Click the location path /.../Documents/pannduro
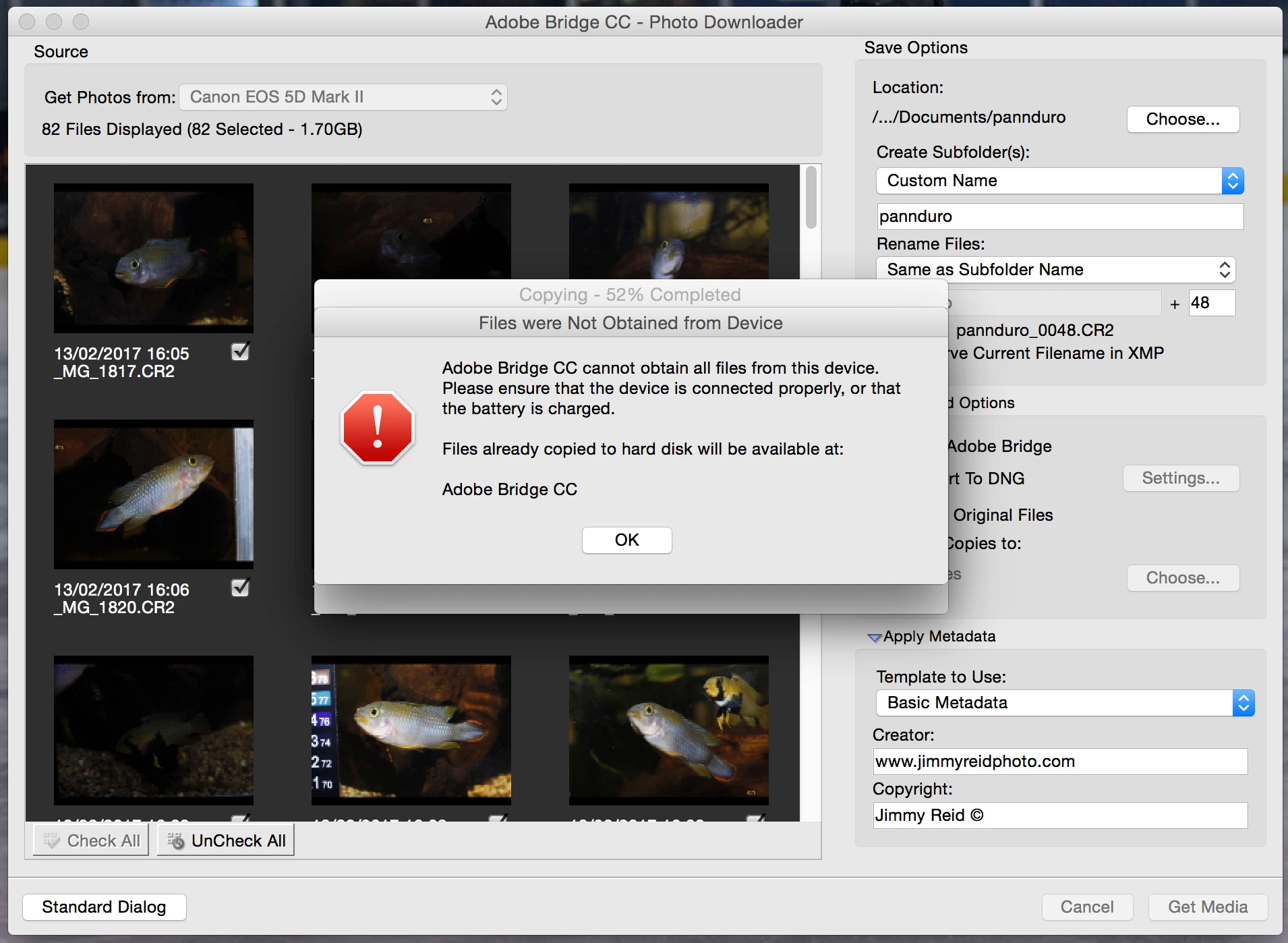The width and height of the screenshot is (1288, 943). click(969, 117)
